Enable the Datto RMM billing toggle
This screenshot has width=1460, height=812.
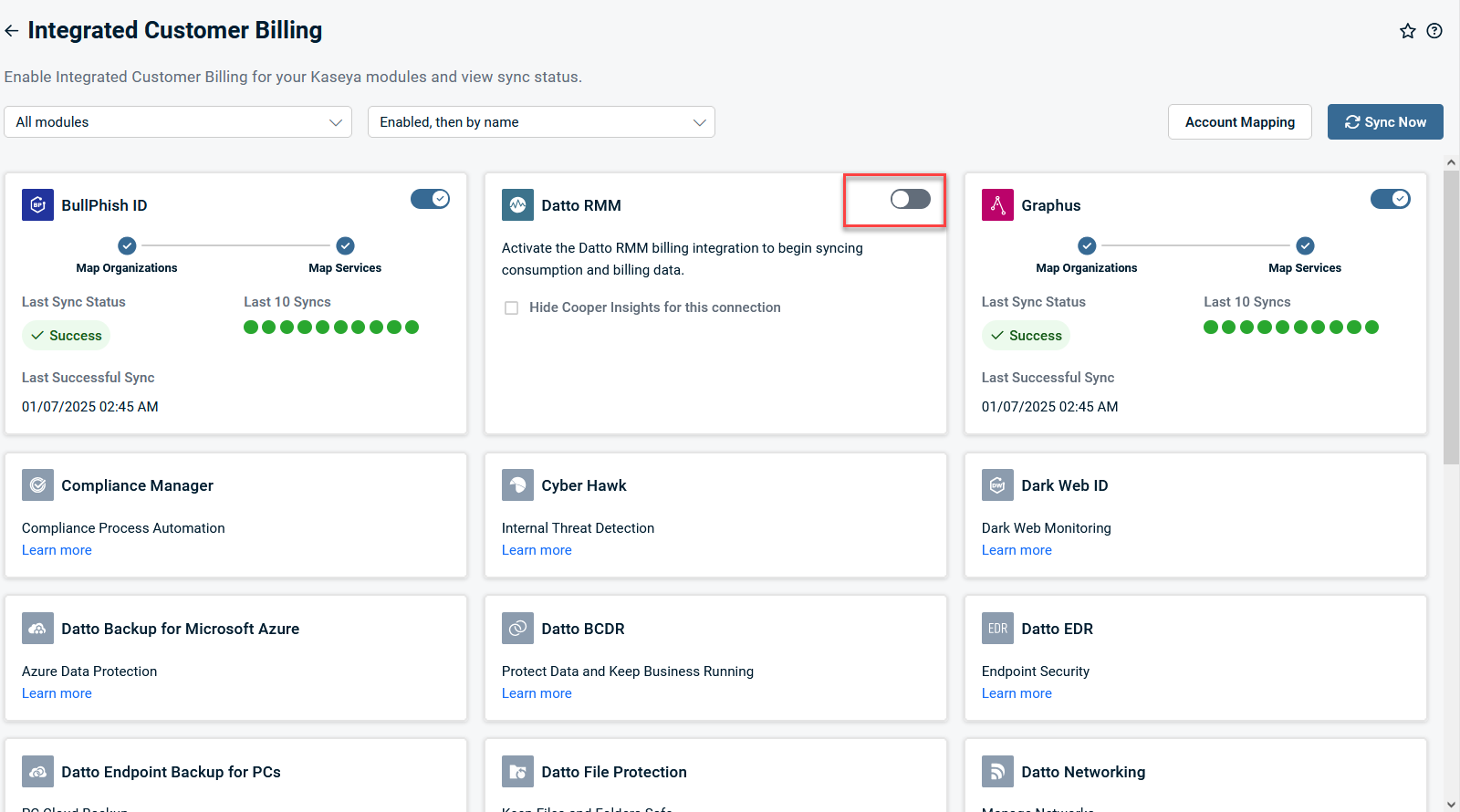click(x=910, y=199)
